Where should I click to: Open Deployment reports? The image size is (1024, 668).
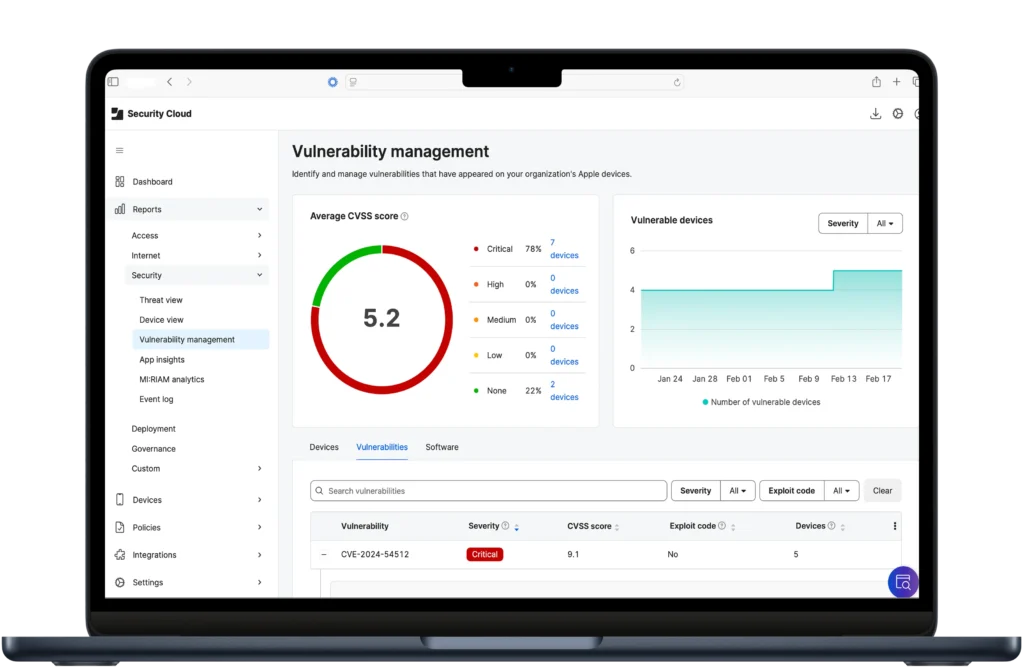(153, 429)
